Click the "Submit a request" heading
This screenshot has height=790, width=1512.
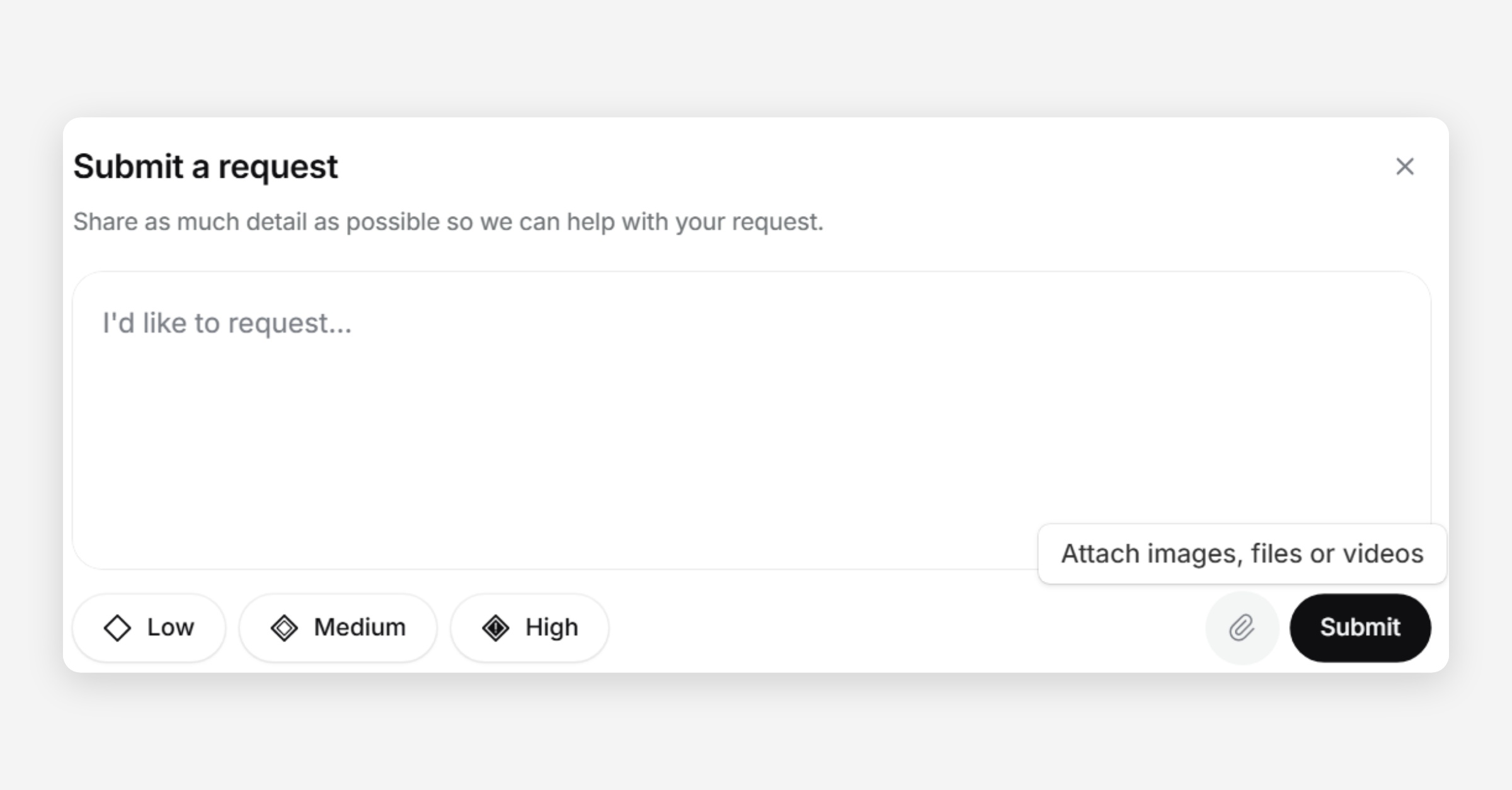coord(205,167)
